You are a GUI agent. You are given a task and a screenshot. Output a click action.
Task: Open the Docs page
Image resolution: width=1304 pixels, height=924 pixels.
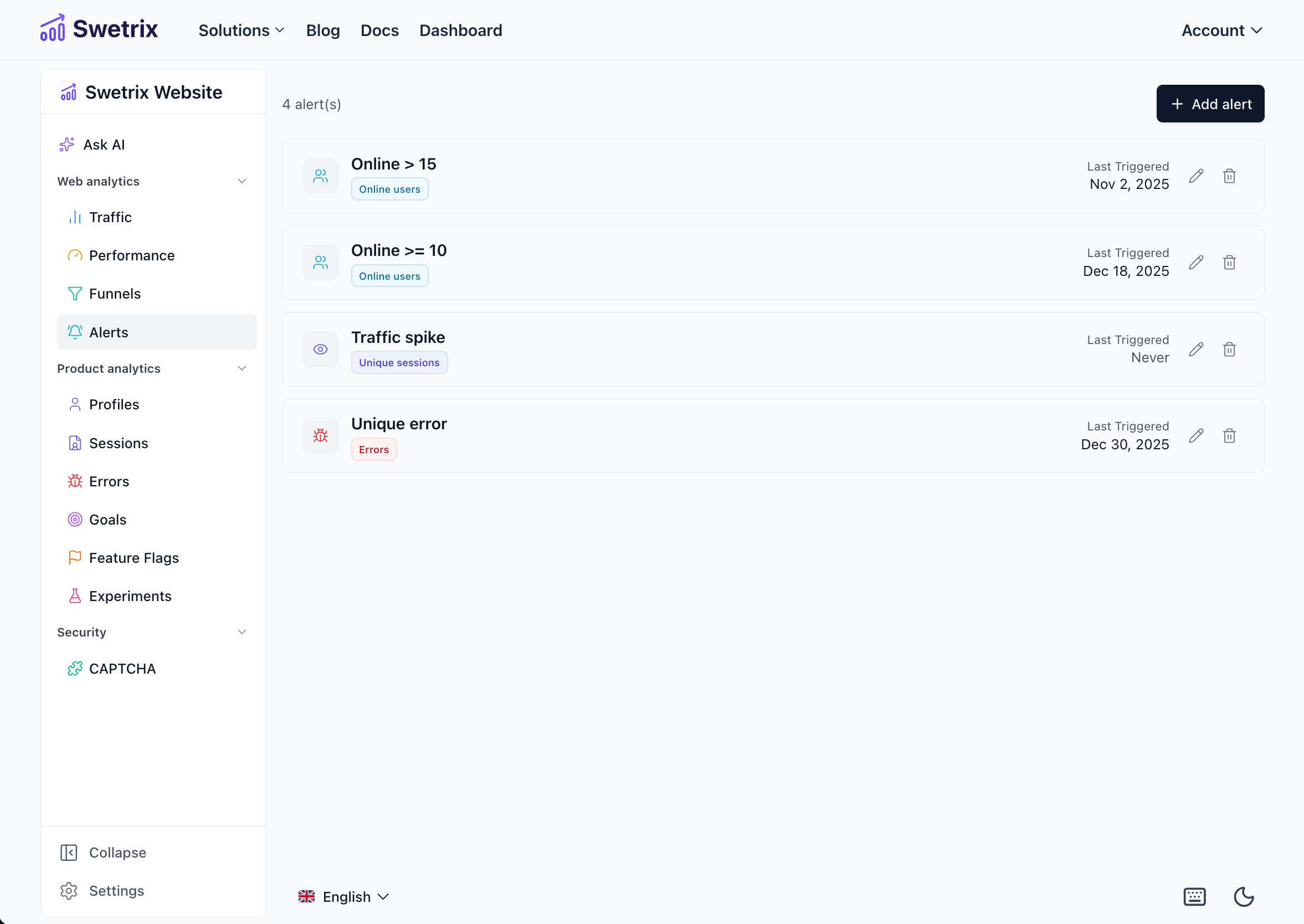click(379, 30)
